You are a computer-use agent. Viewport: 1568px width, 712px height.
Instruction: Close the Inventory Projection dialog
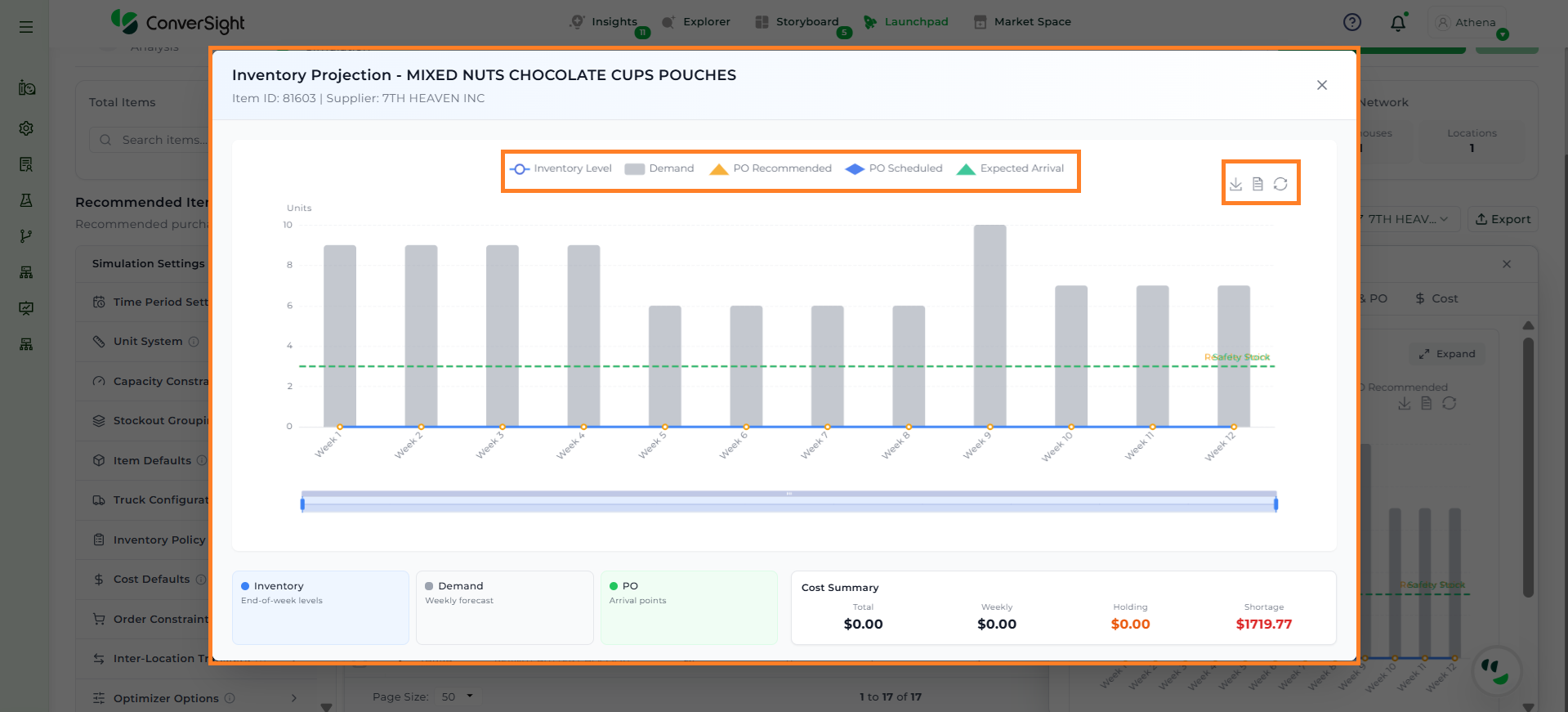point(1321,85)
